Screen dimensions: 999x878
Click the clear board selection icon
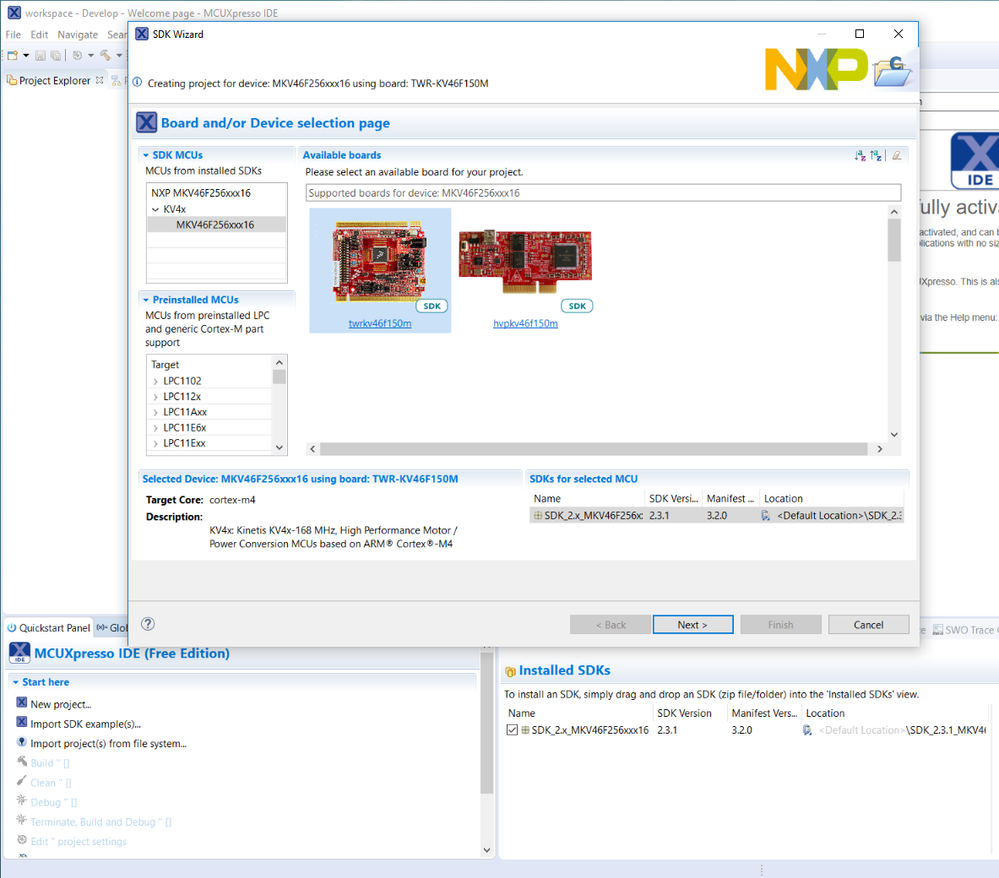896,155
